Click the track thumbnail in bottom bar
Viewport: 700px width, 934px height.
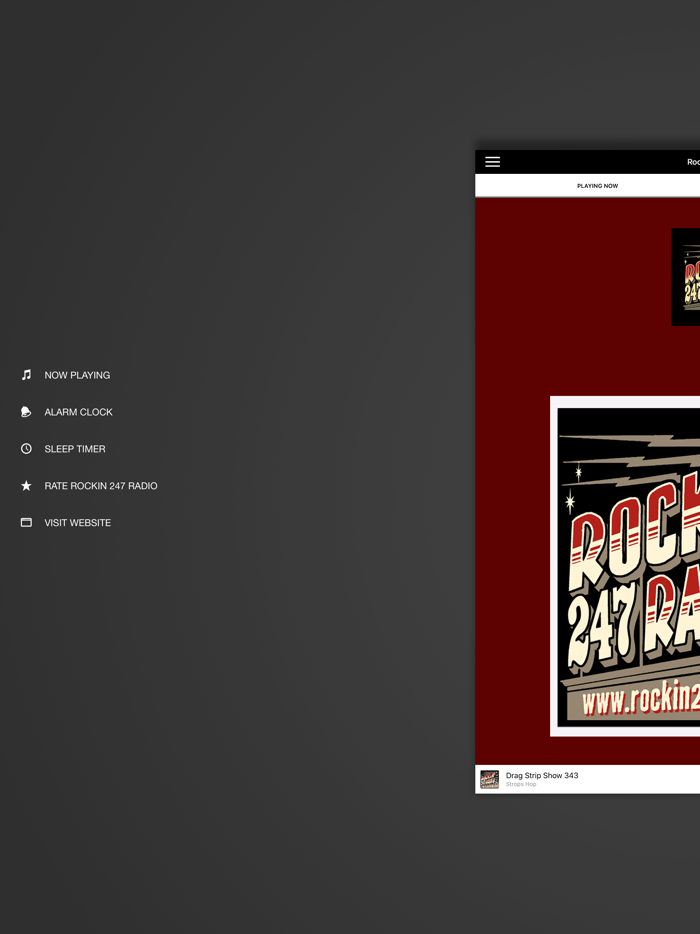490,779
